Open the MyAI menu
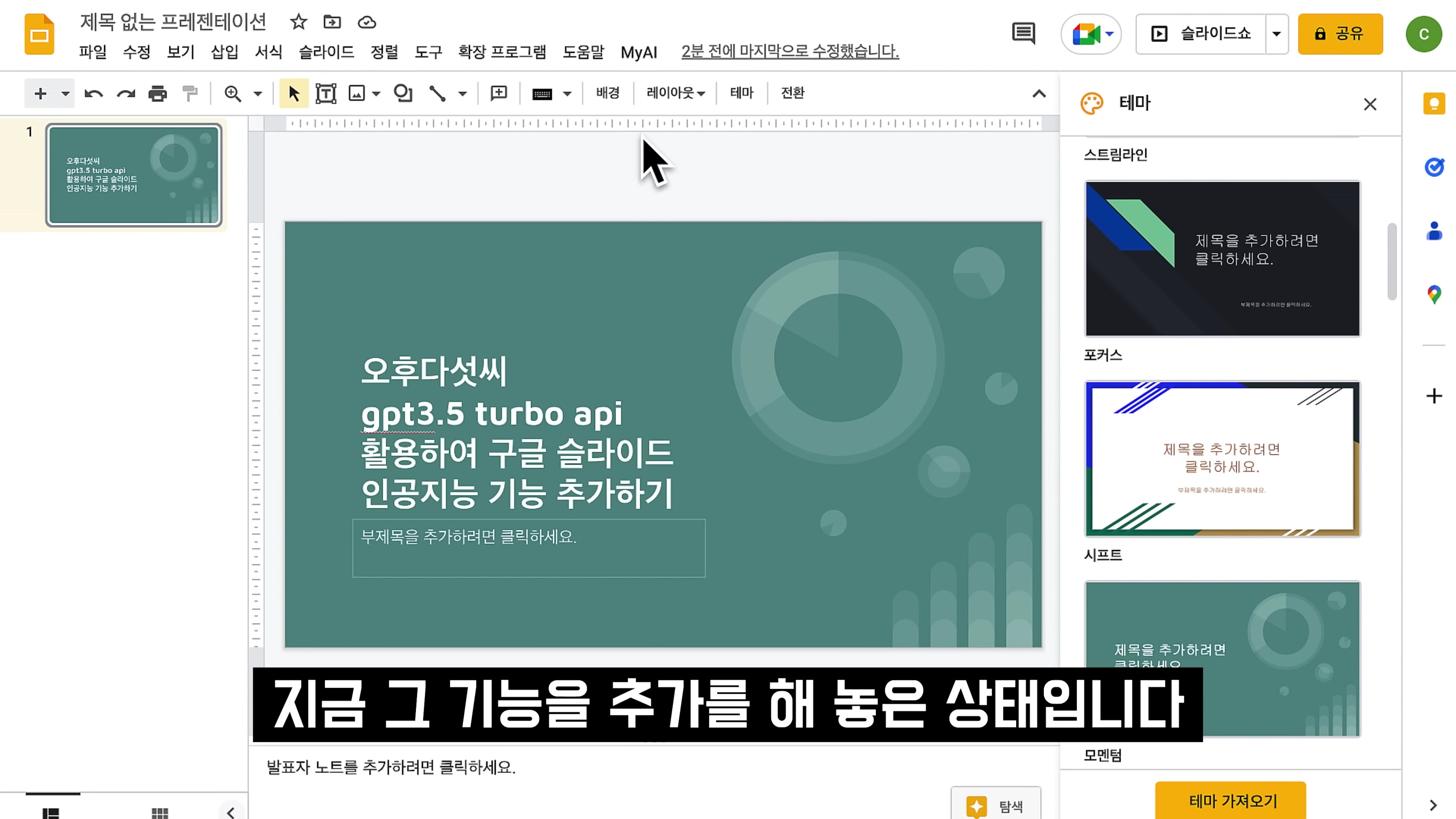Viewport: 1456px width, 819px height. pos(639,53)
